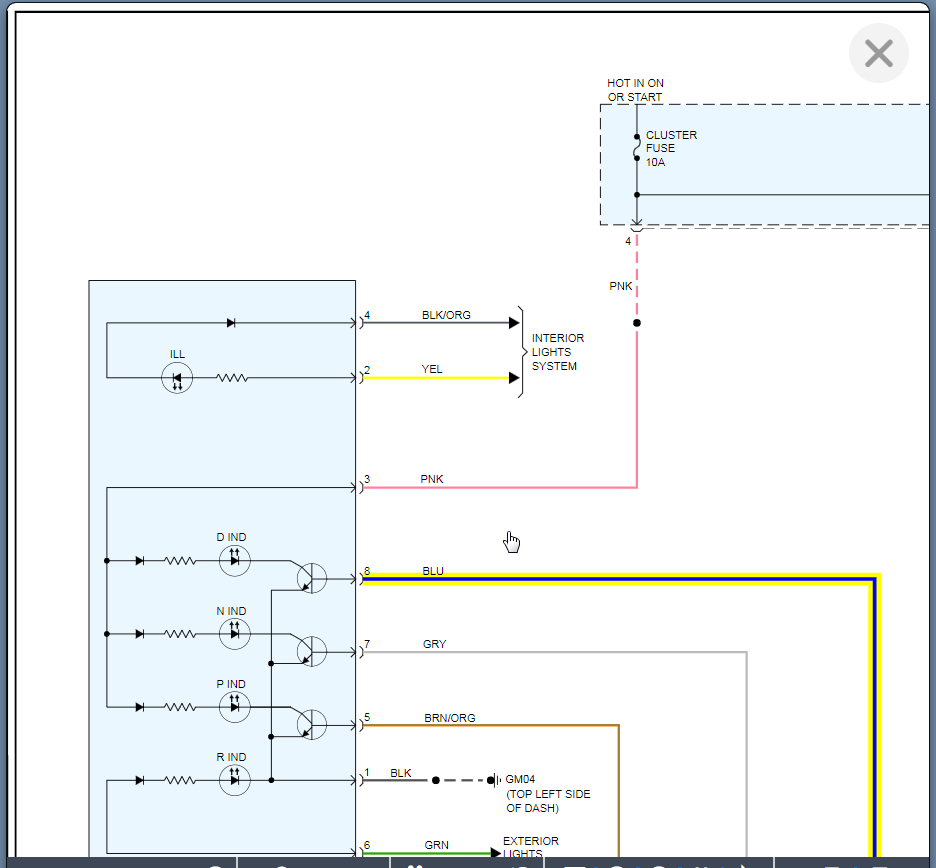Highlight the BLK/ORG wire at pin 4
Screen dimensions: 936x868
436,323
